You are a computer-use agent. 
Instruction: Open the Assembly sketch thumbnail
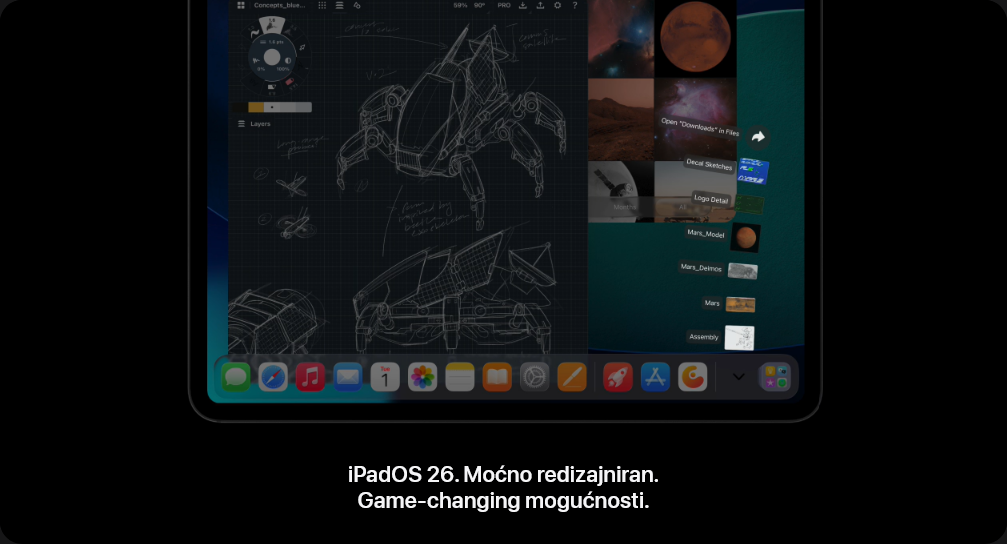[739, 337]
